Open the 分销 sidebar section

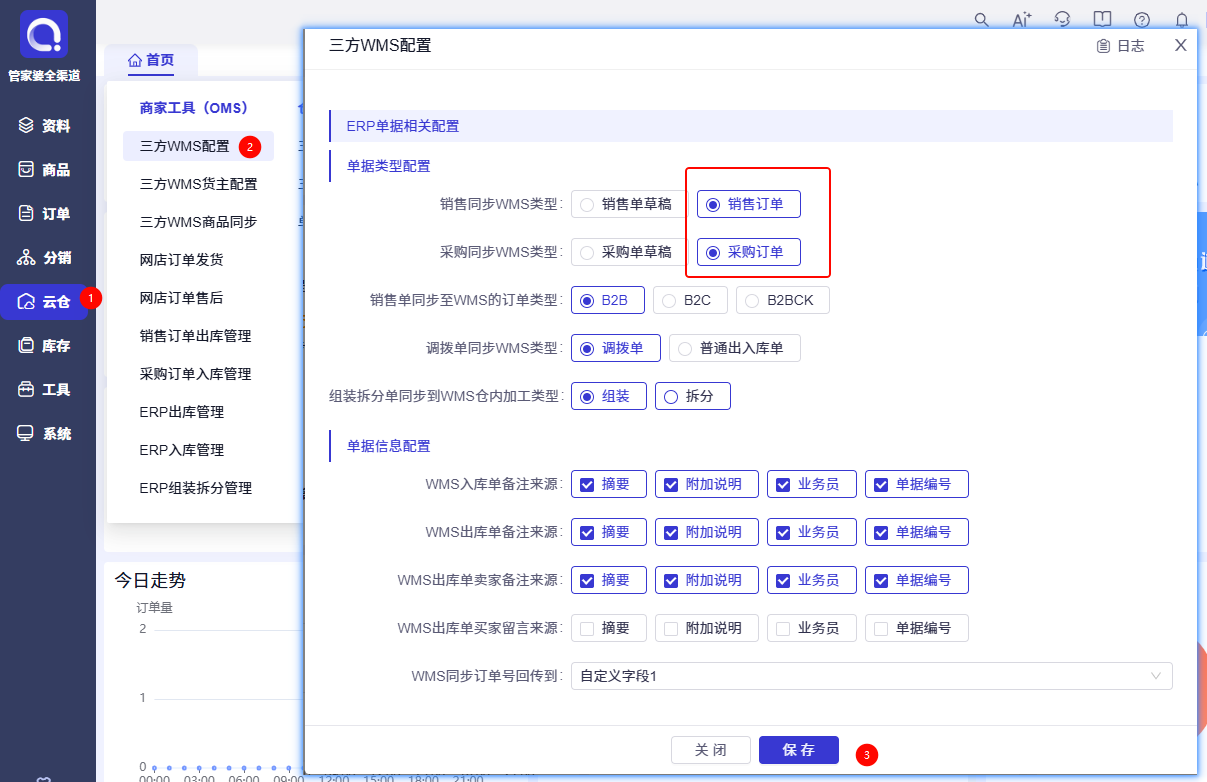click(45, 258)
